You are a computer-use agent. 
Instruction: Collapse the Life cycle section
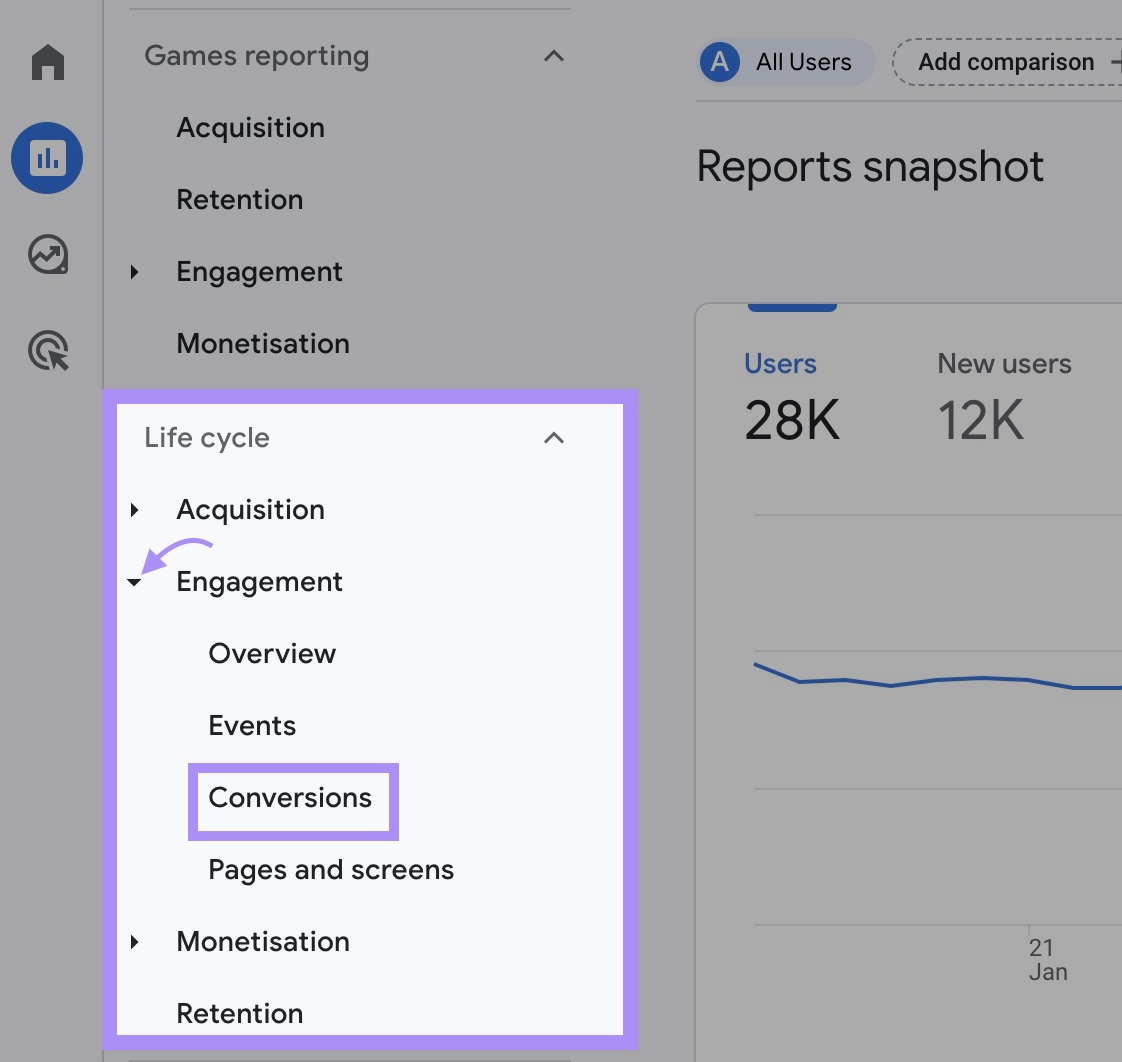click(x=552, y=438)
